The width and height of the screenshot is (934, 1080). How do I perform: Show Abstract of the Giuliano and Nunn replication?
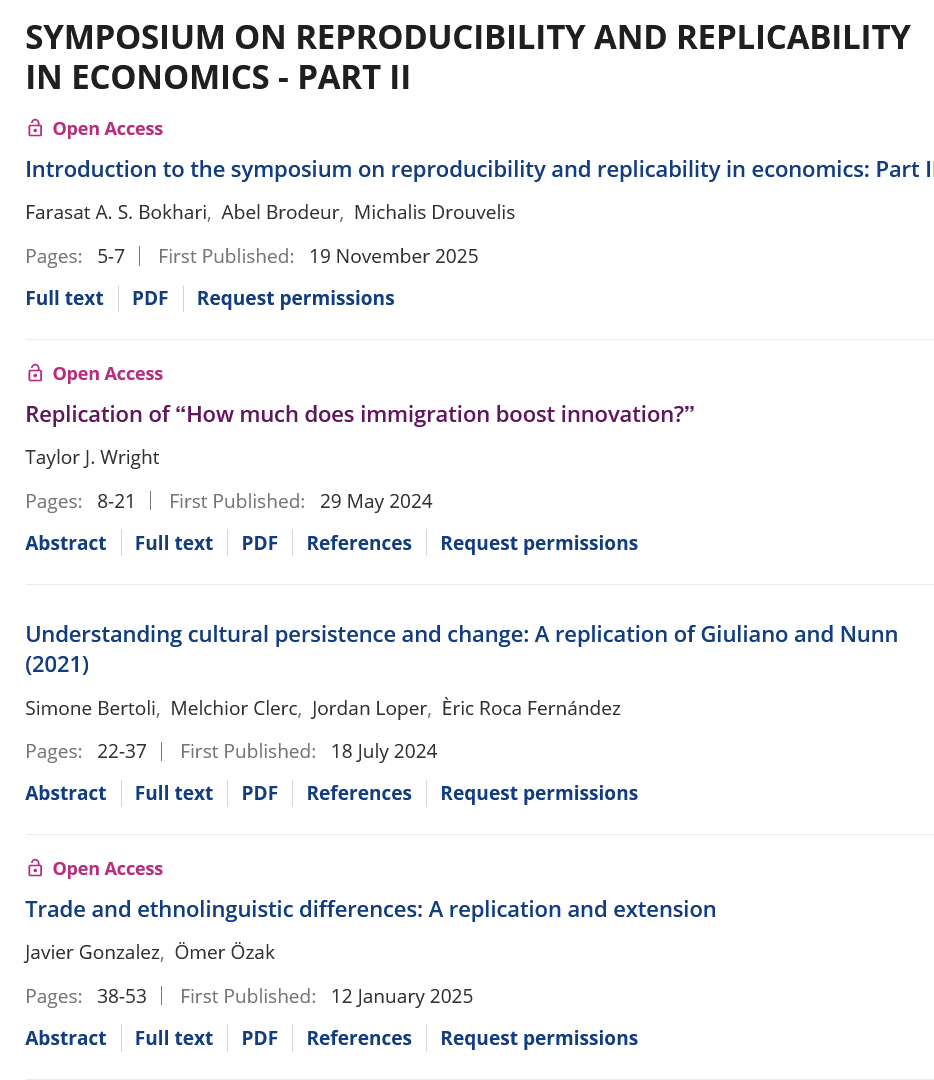pyautogui.click(x=65, y=793)
